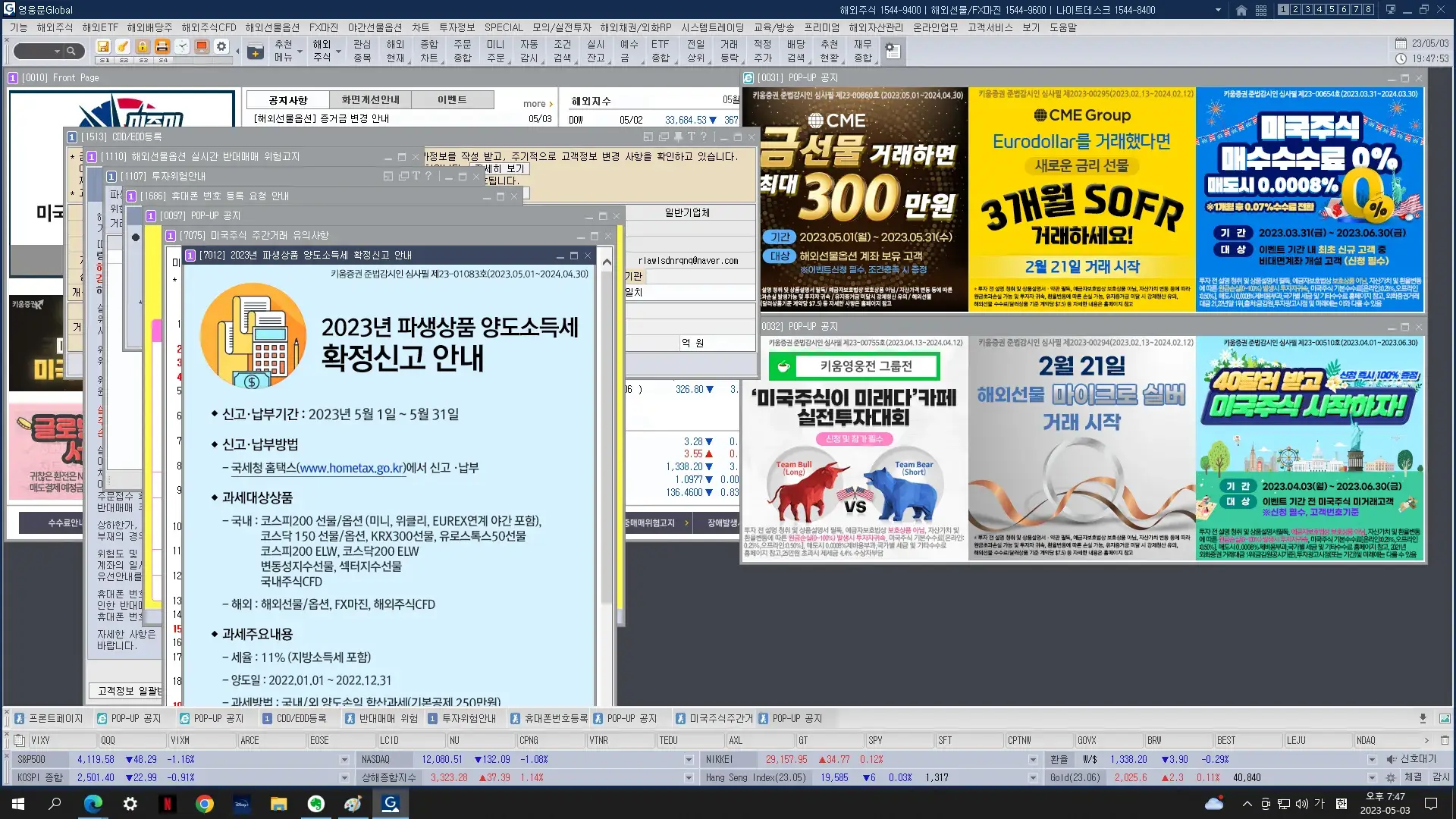Click the 미니주문 toolbar button
This screenshot has width=1456, height=819.
pos(496,51)
